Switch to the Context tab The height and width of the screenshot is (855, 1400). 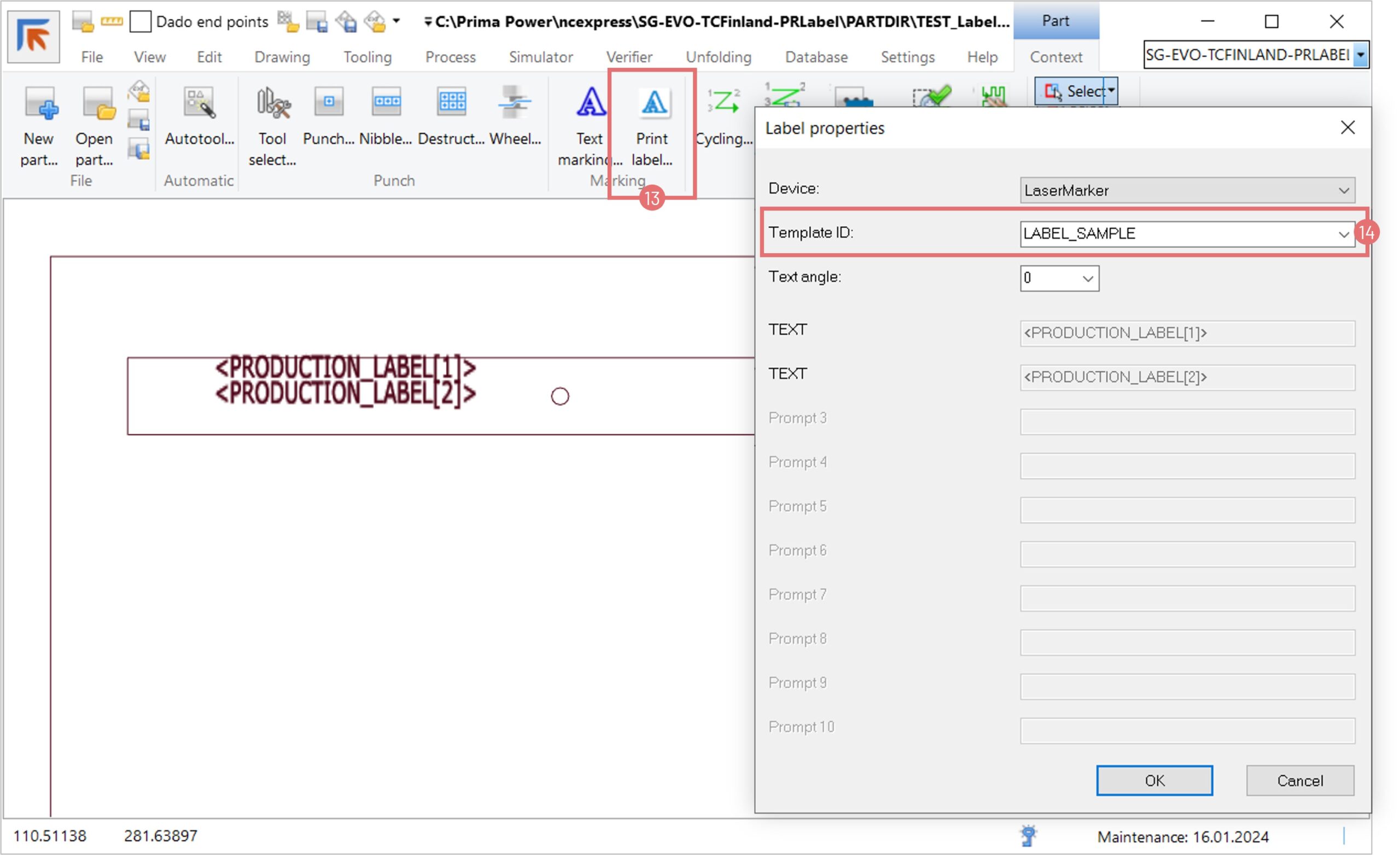(1055, 57)
